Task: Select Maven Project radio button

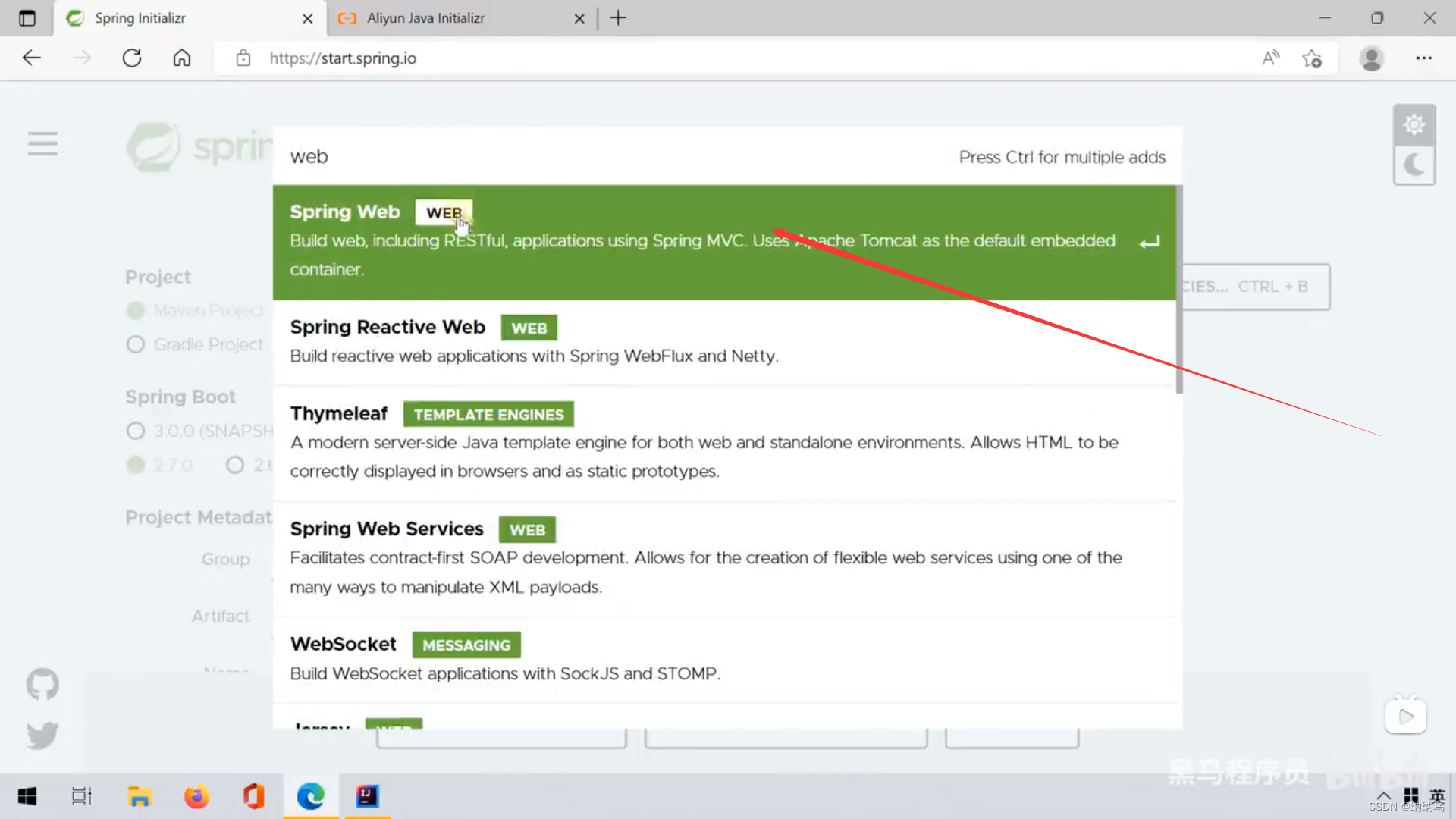Action: coord(136,310)
